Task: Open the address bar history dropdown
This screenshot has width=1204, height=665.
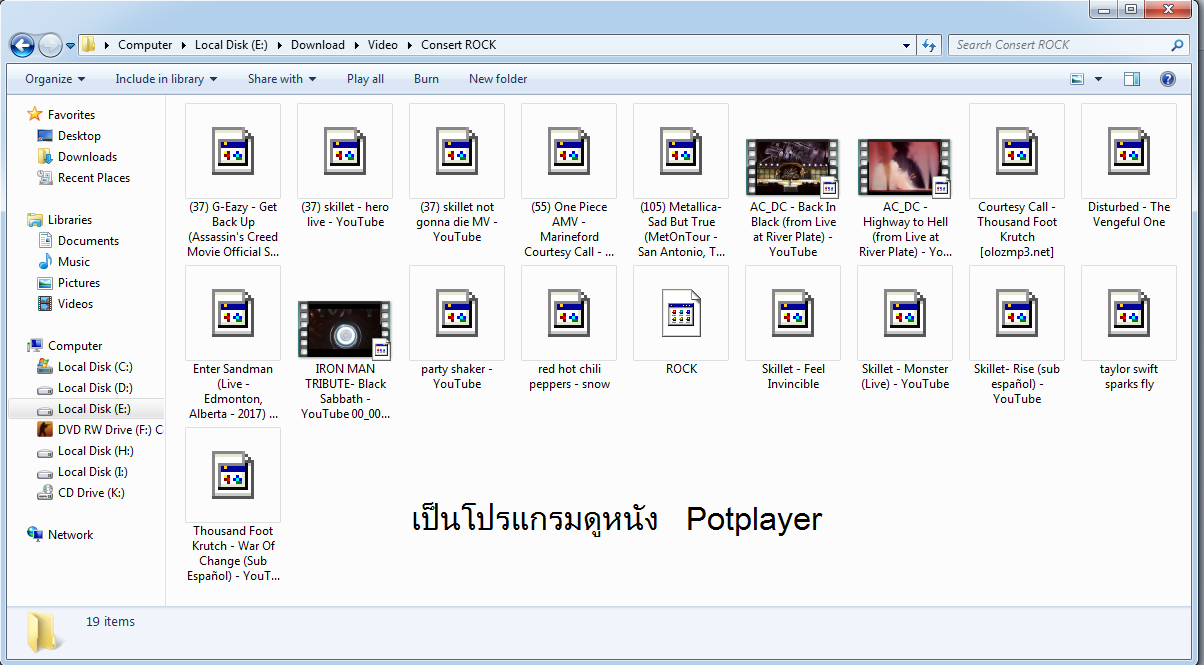Action: point(906,45)
